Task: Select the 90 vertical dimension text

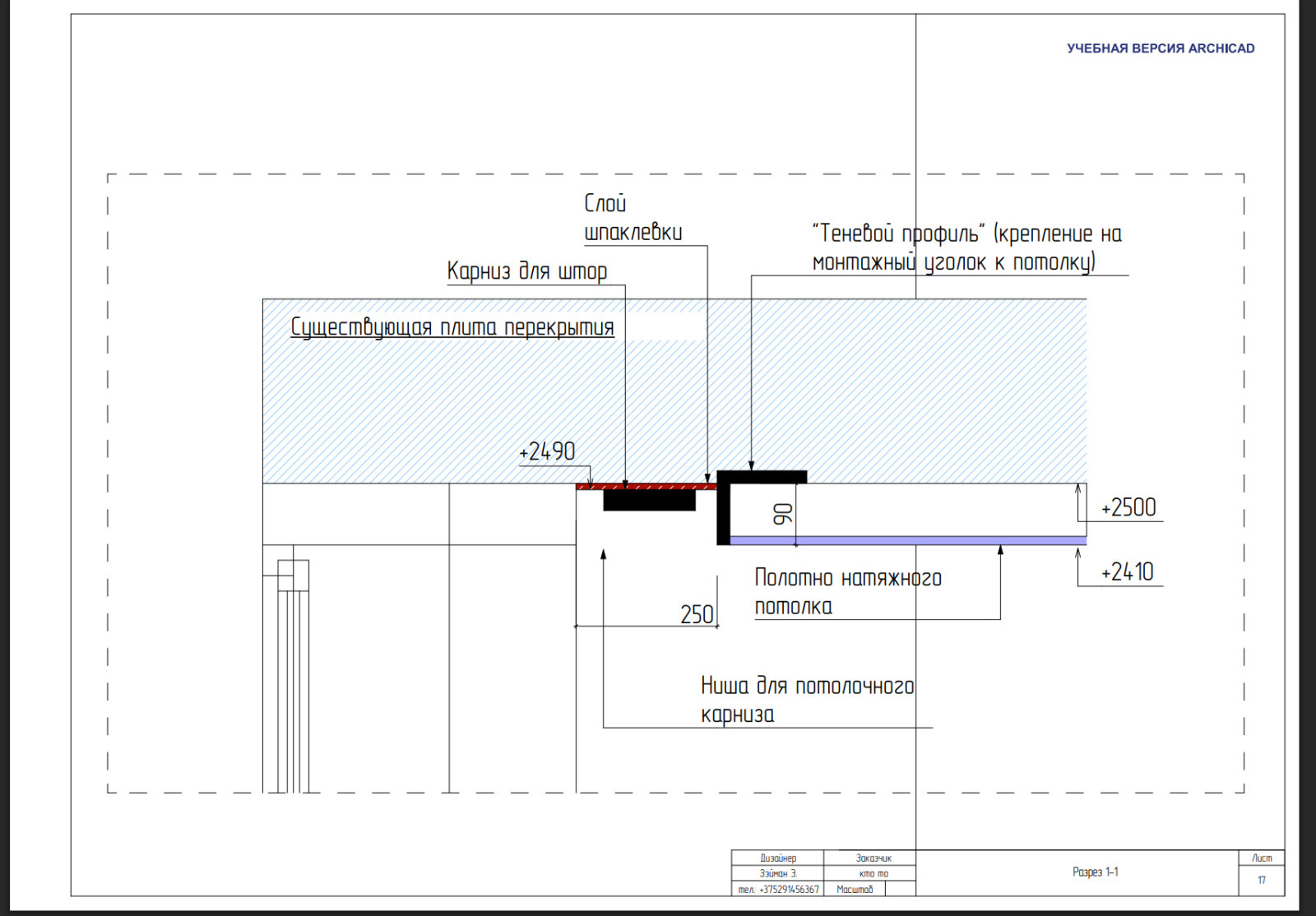Action: point(783,515)
